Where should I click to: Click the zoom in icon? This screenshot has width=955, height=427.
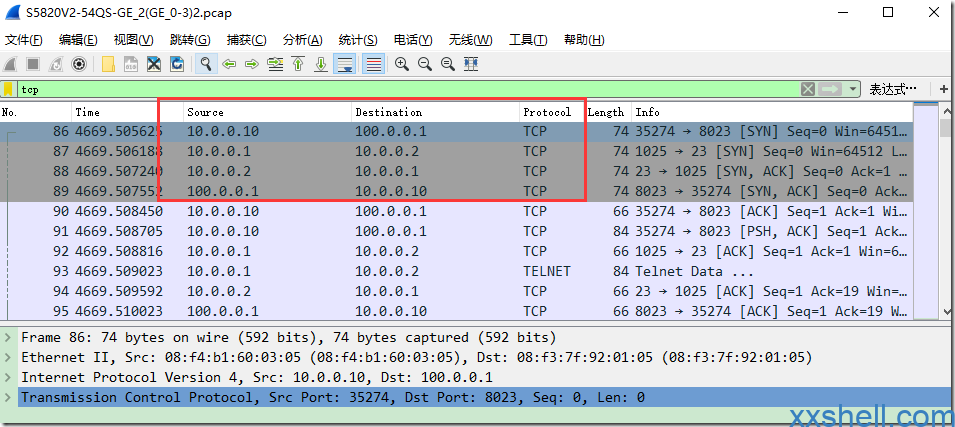coord(401,64)
